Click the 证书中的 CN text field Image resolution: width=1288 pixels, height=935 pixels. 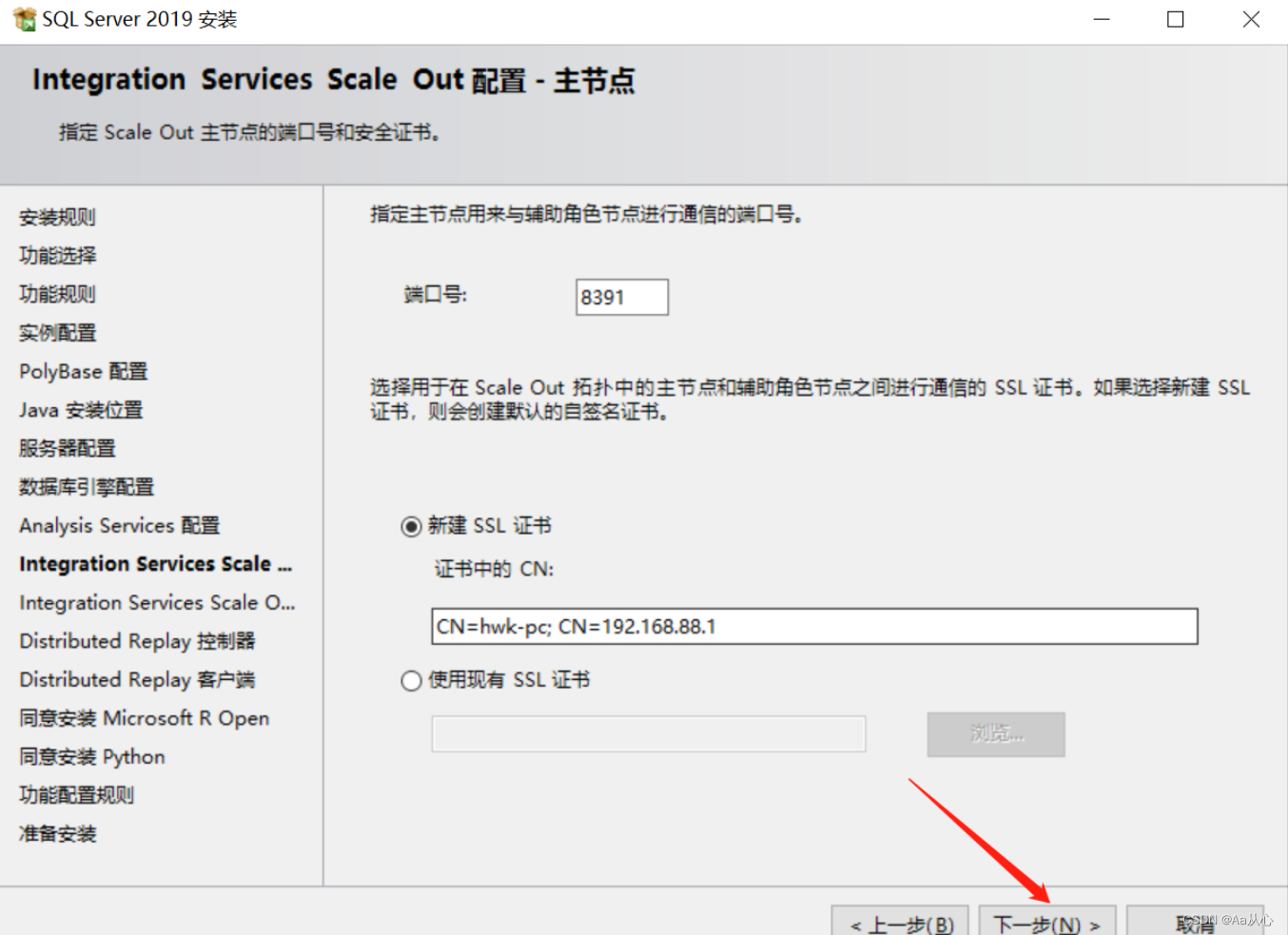[814, 627]
